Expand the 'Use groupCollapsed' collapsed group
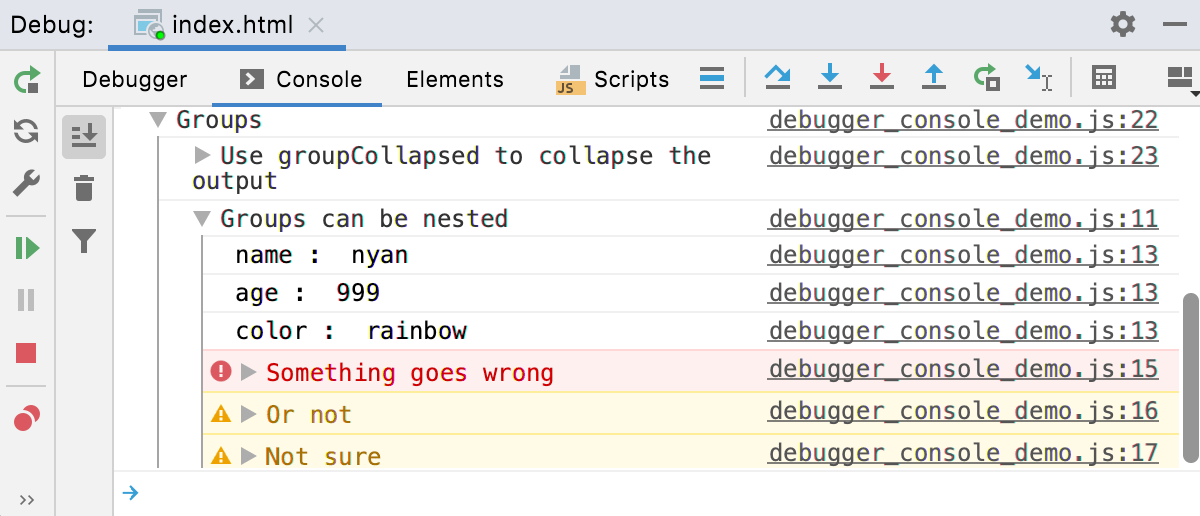 click(202, 156)
